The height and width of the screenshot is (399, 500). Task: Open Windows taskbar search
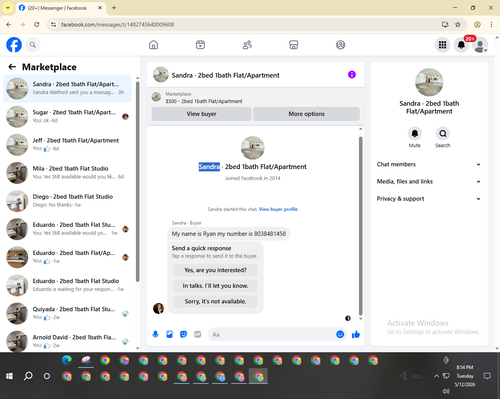coord(28,376)
